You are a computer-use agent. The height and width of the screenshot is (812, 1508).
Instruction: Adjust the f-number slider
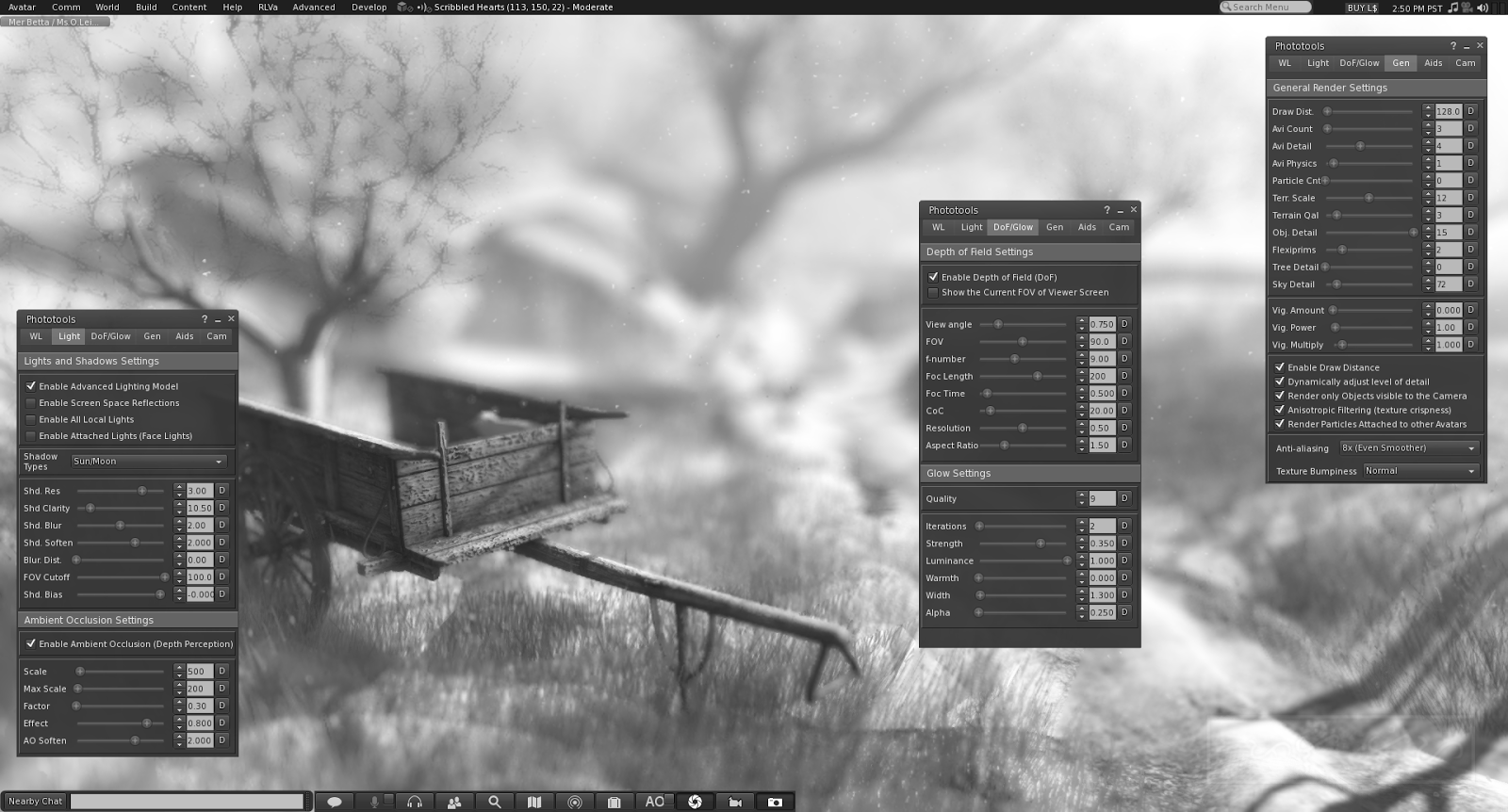coord(1023,359)
